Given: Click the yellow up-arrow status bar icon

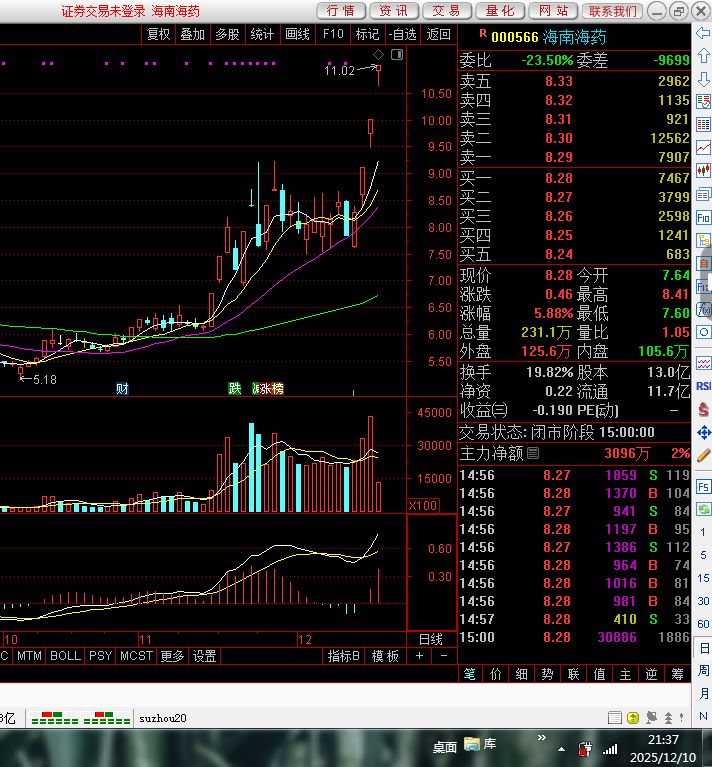Looking at the screenshot, I should tap(633, 718).
